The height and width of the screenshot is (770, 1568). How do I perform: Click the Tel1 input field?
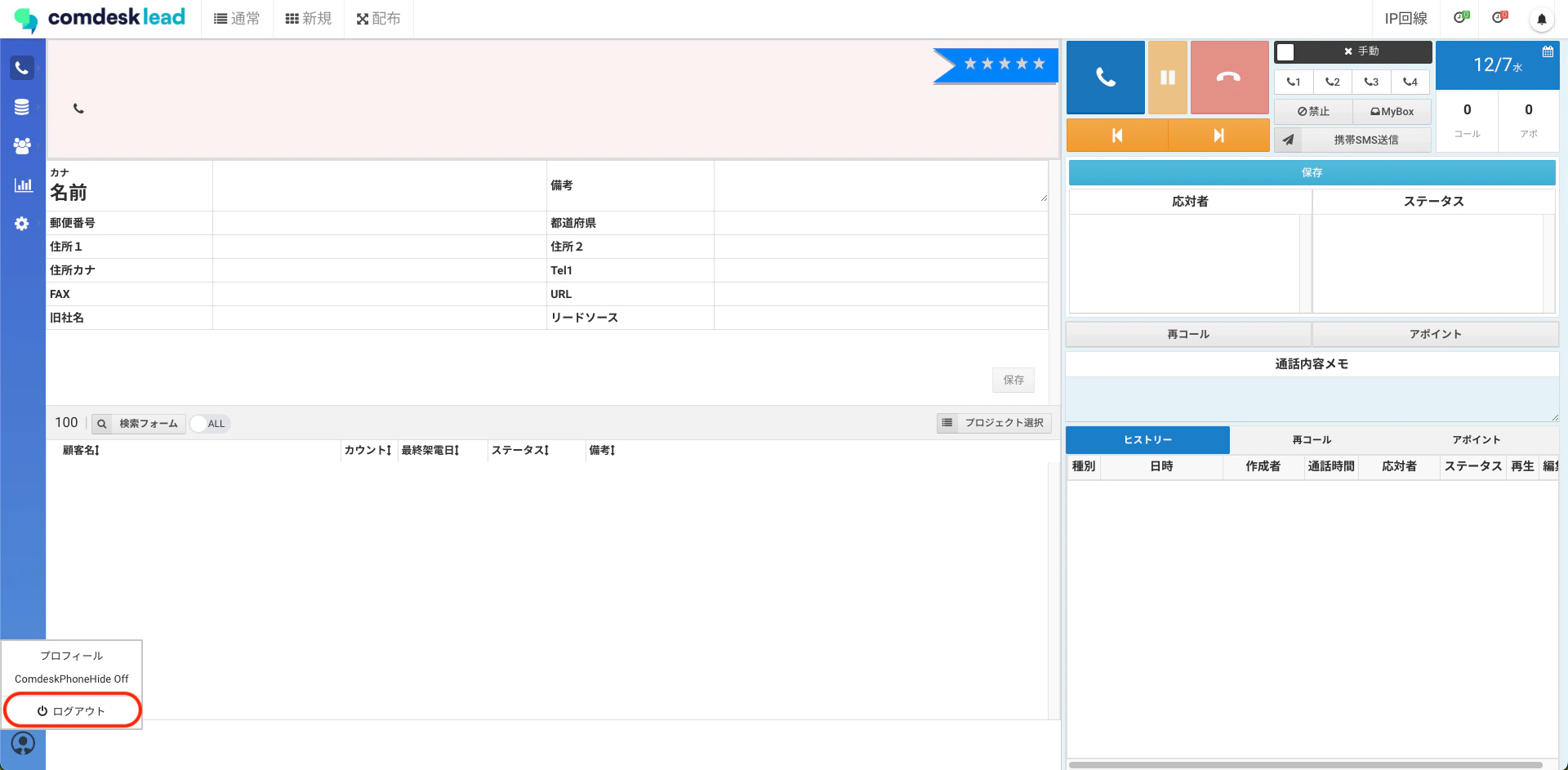[x=880, y=270]
